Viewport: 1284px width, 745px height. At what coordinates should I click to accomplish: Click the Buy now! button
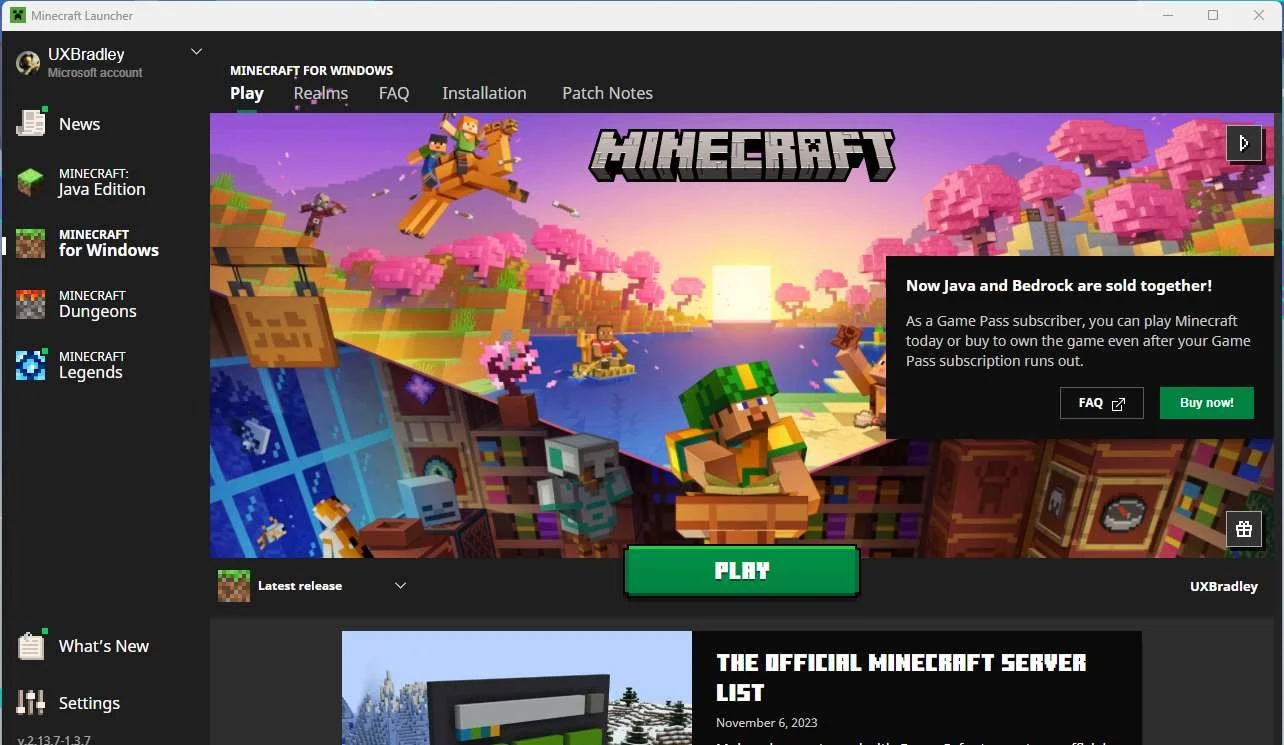[1207, 403]
